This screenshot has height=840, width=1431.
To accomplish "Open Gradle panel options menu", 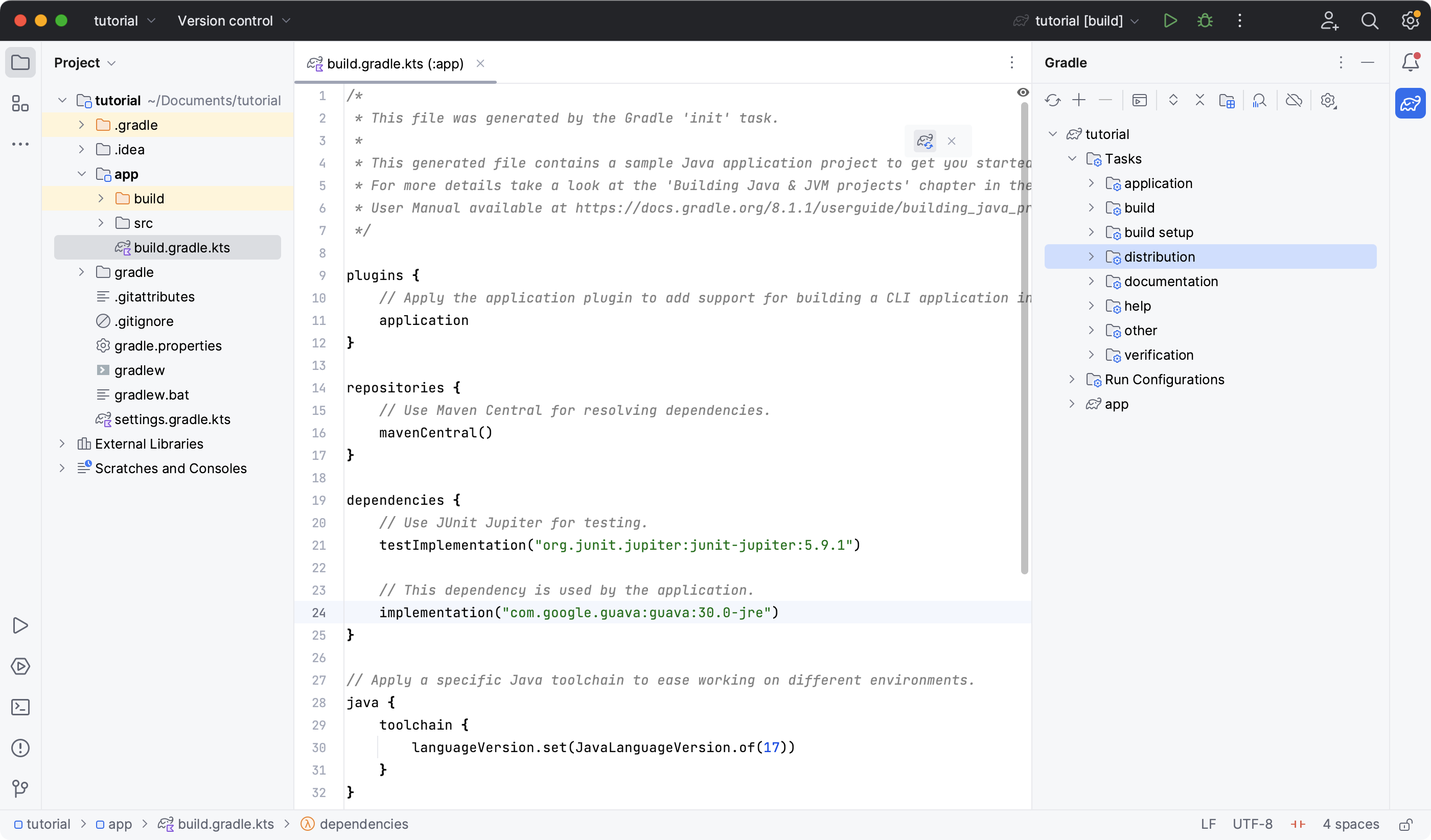I will pyautogui.click(x=1341, y=62).
